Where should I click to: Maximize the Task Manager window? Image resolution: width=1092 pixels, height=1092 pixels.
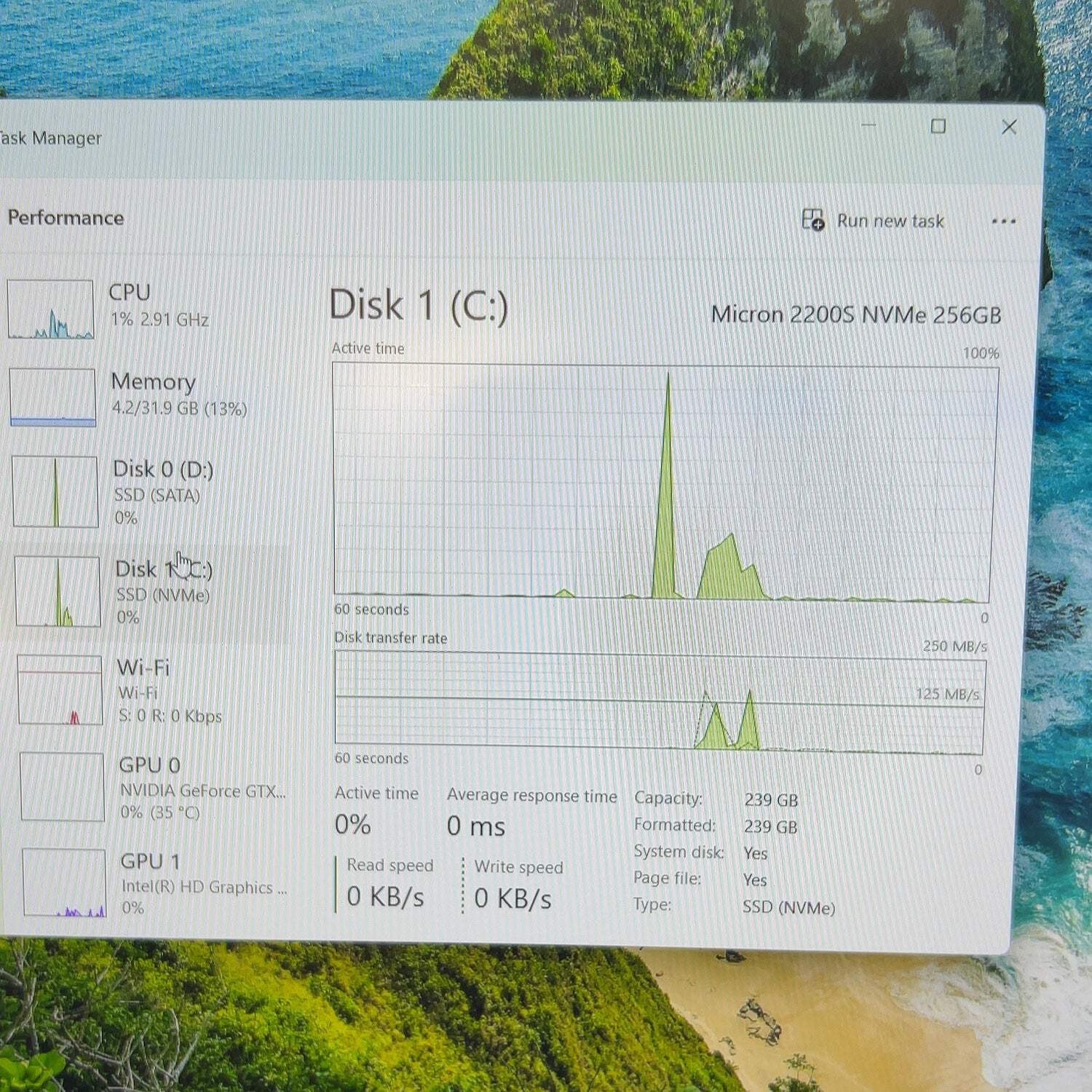click(x=938, y=126)
